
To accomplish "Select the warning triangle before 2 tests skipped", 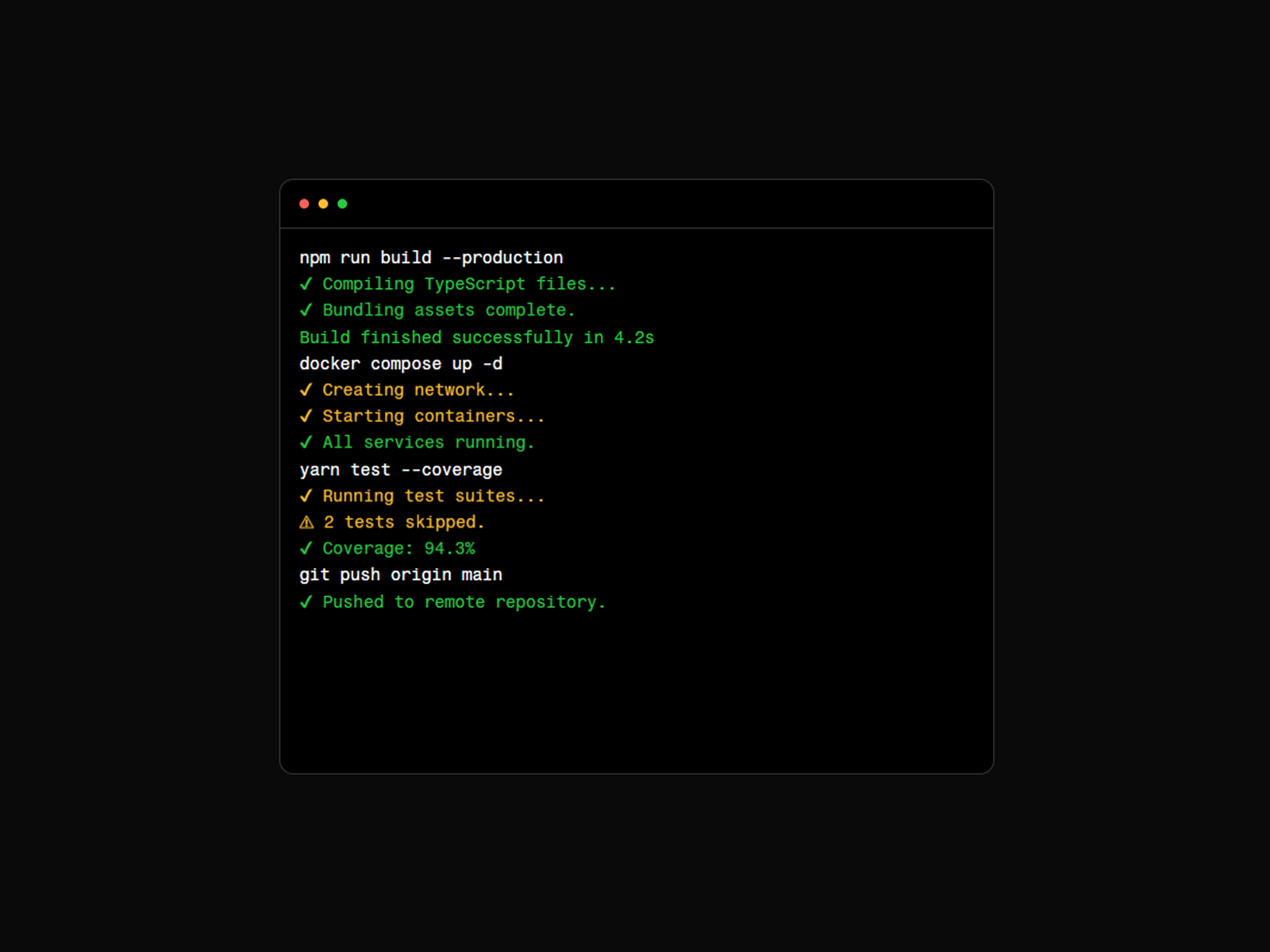I will tap(306, 521).
